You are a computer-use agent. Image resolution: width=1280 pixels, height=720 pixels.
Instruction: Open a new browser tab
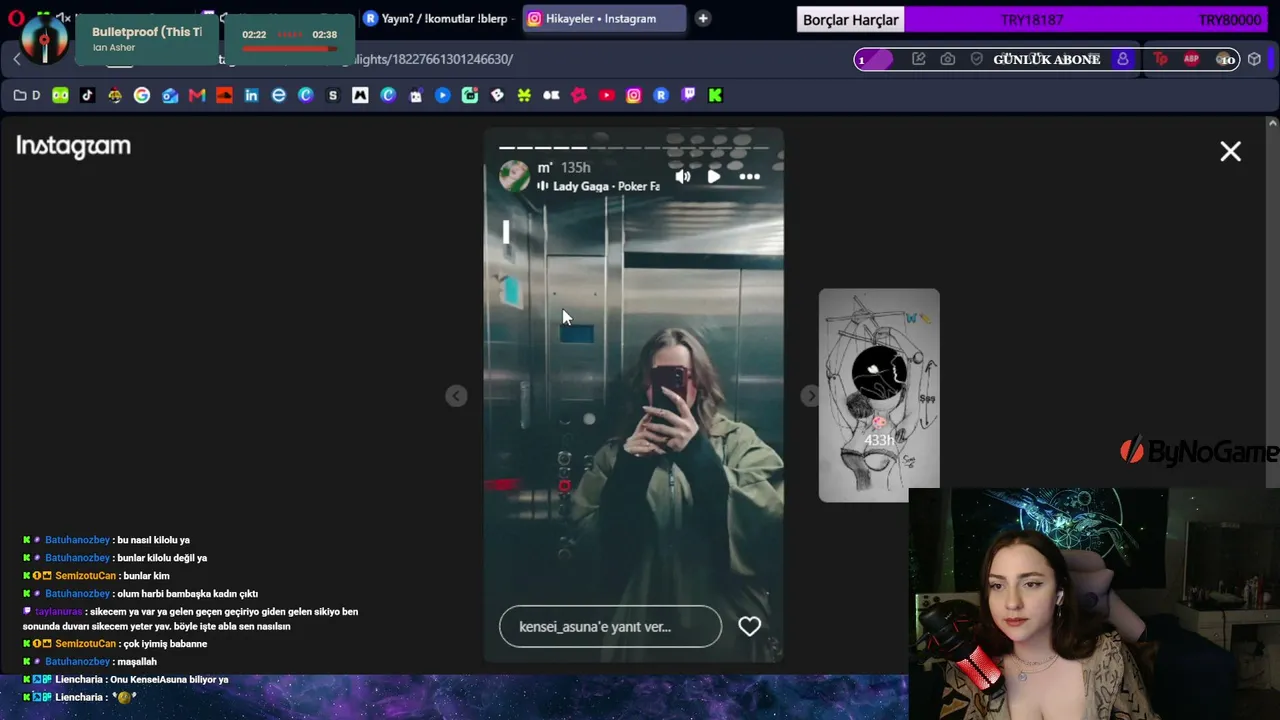point(703,18)
